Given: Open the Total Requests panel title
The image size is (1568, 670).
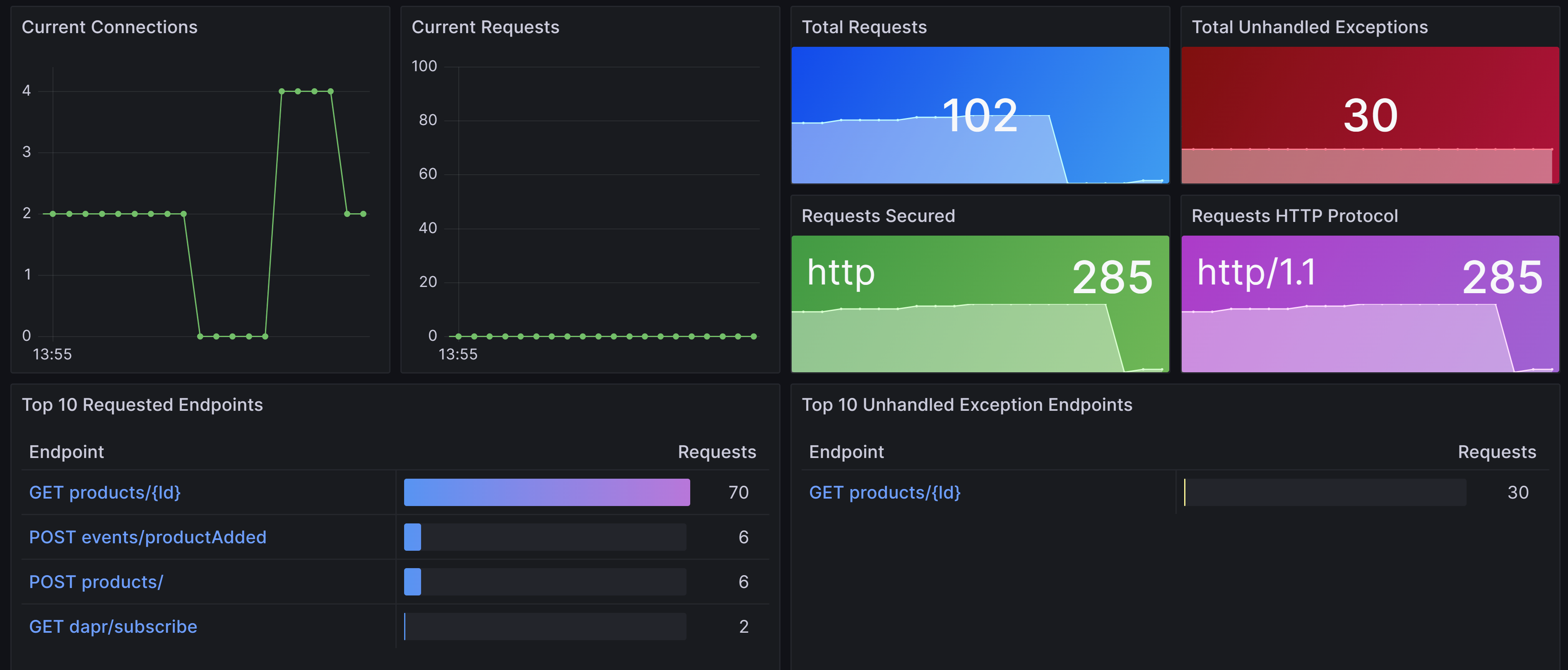Looking at the screenshot, I should [864, 27].
